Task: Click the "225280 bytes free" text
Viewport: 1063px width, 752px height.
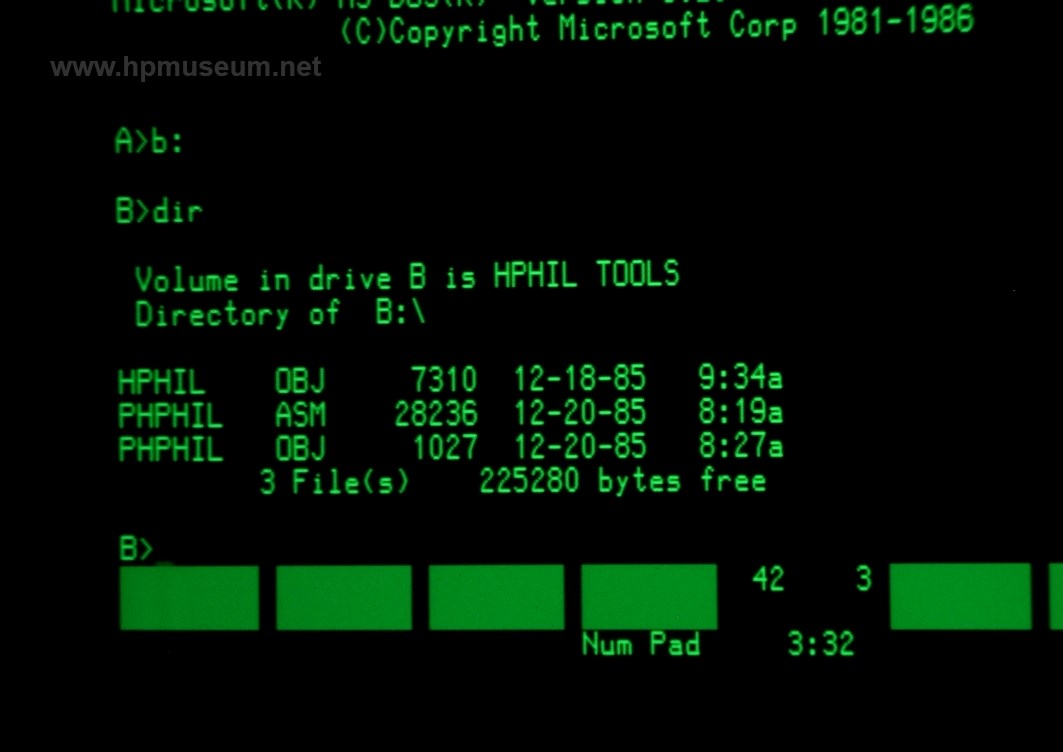Action: (622, 481)
